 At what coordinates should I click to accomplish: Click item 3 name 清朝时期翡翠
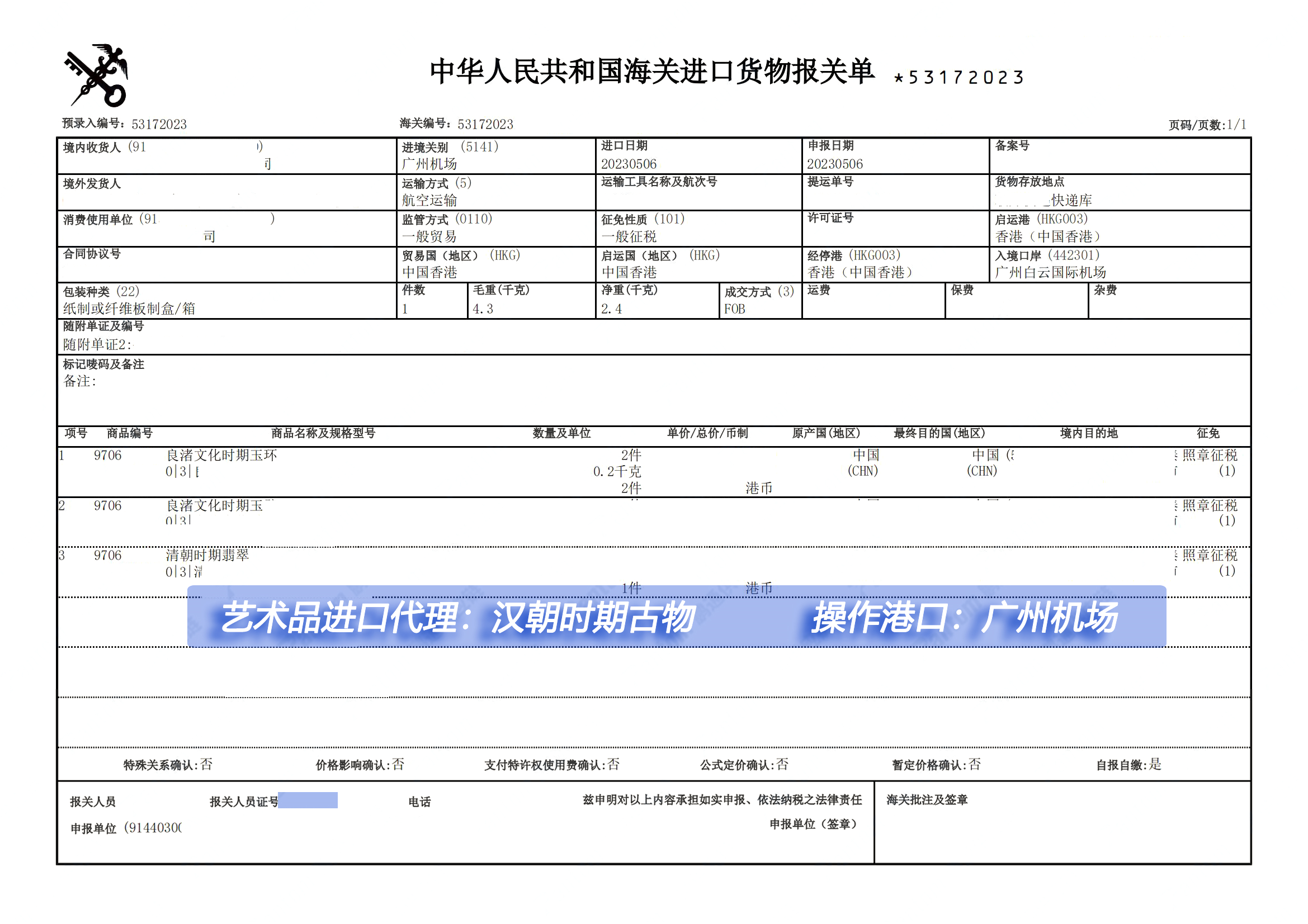point(207,555)
